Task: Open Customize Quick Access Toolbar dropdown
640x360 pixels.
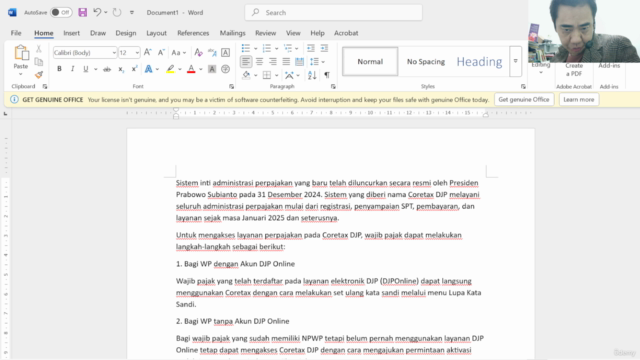Action: tap(132, 12)
